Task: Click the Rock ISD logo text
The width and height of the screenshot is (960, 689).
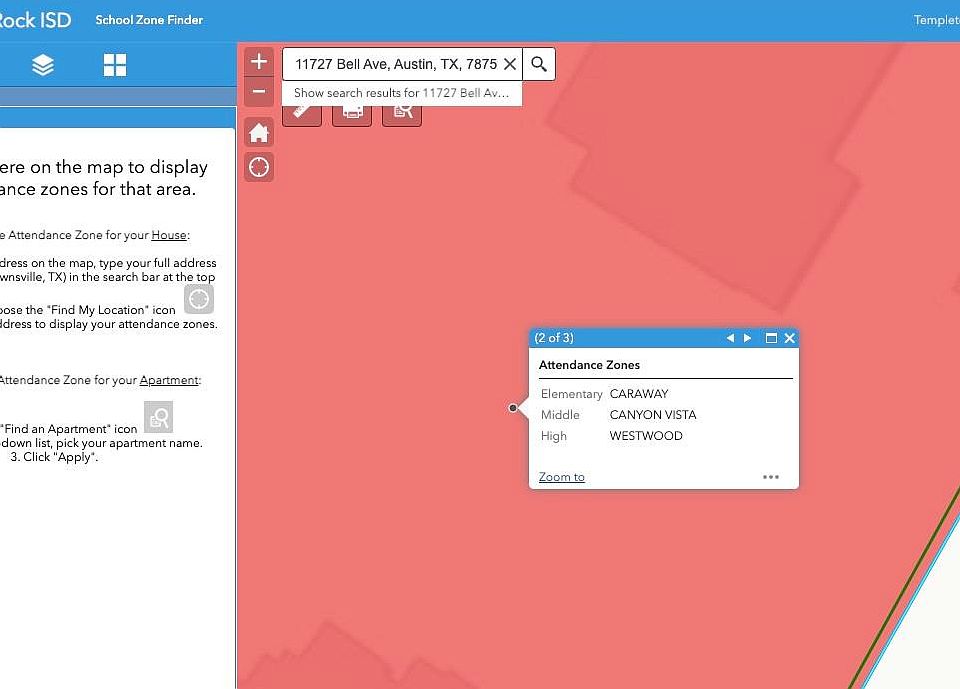Action: tap(35, 20)
